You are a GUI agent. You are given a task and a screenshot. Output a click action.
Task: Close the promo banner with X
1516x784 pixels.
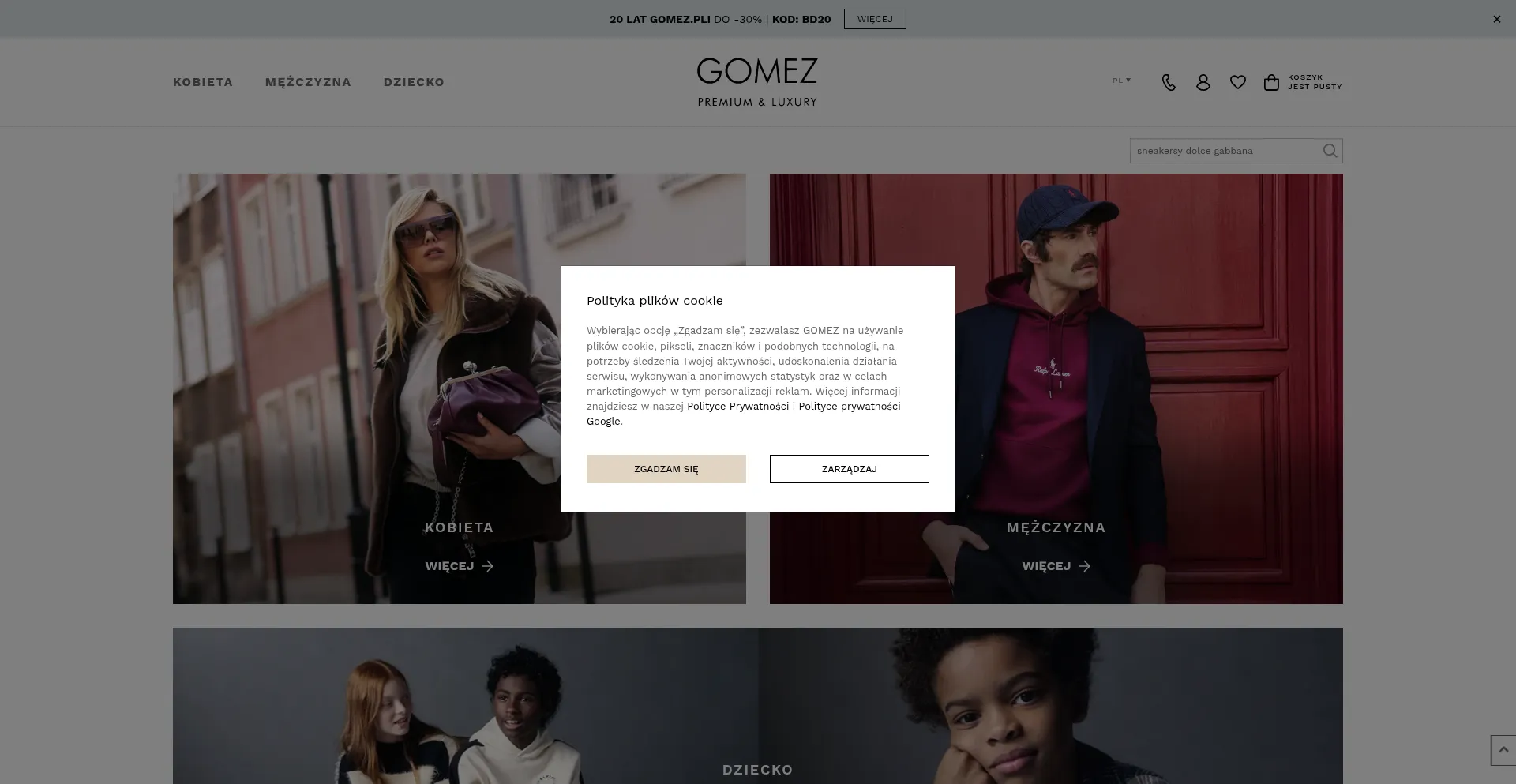click(1496, 19)
